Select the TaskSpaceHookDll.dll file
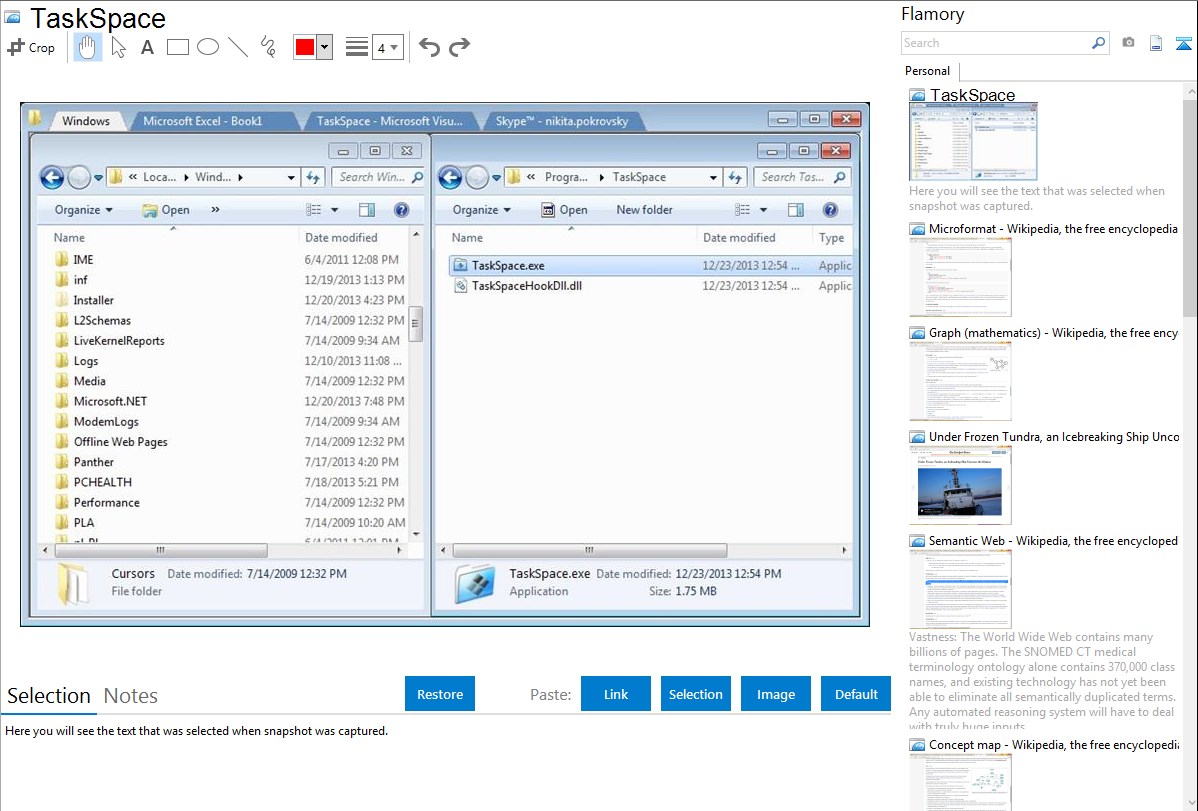 tap(649, 286)
